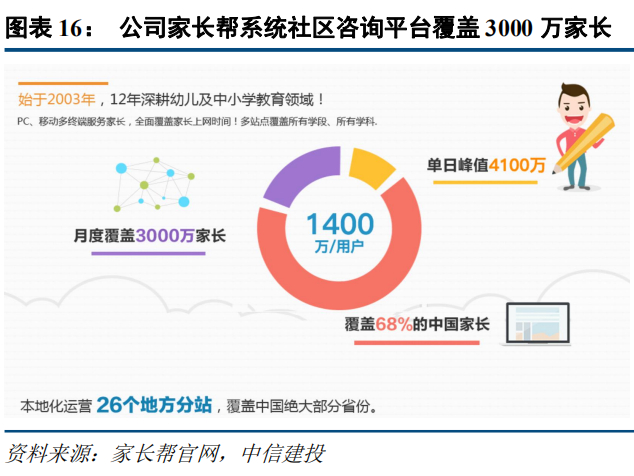Click the 资料来源 source line
The width and height of the screenshot is (634, 476).
click(x=165, y=453)
